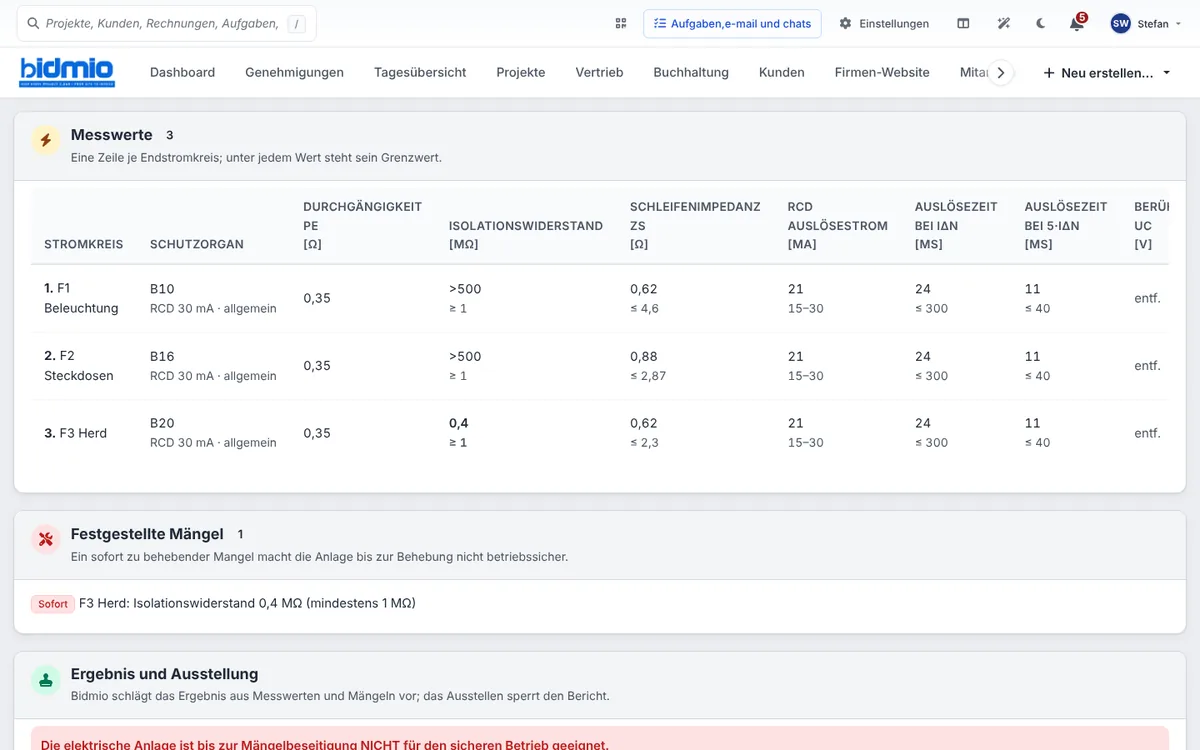This screenshot has width=1200, height=750.
Task: Open the Projekte section
Action: [521, 72]
